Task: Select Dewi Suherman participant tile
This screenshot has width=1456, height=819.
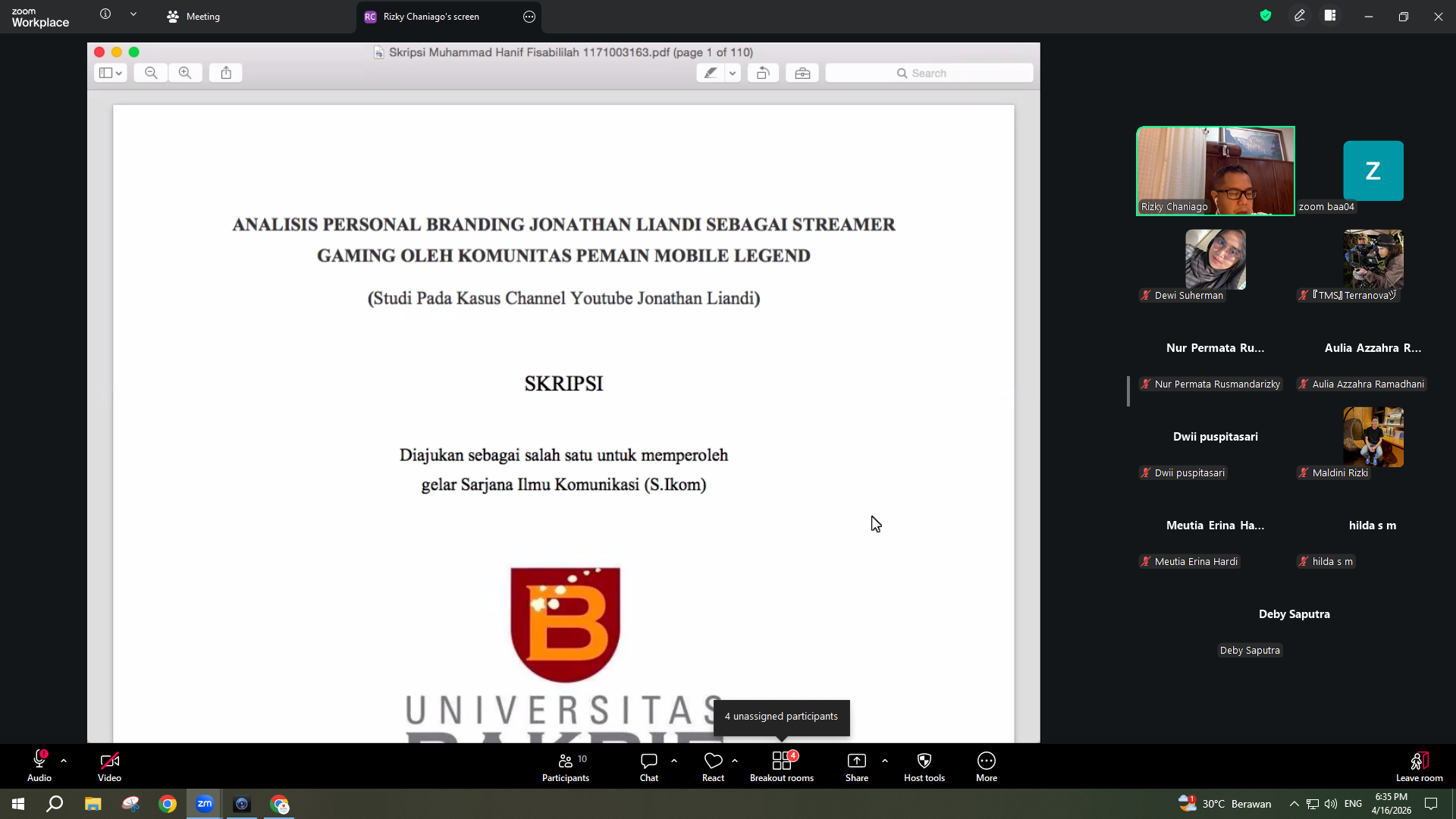Action: pyautogui.click(x=1216, y=259)
